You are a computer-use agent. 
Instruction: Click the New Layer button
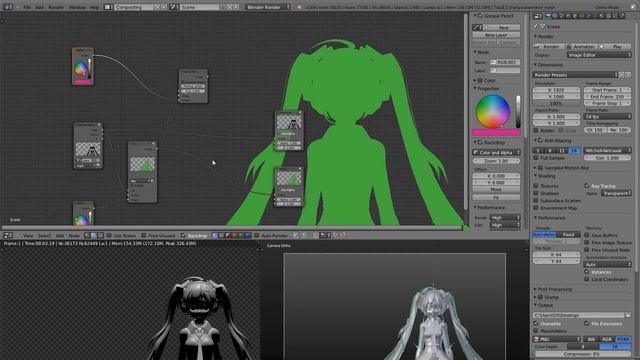[x=496, y=35]
